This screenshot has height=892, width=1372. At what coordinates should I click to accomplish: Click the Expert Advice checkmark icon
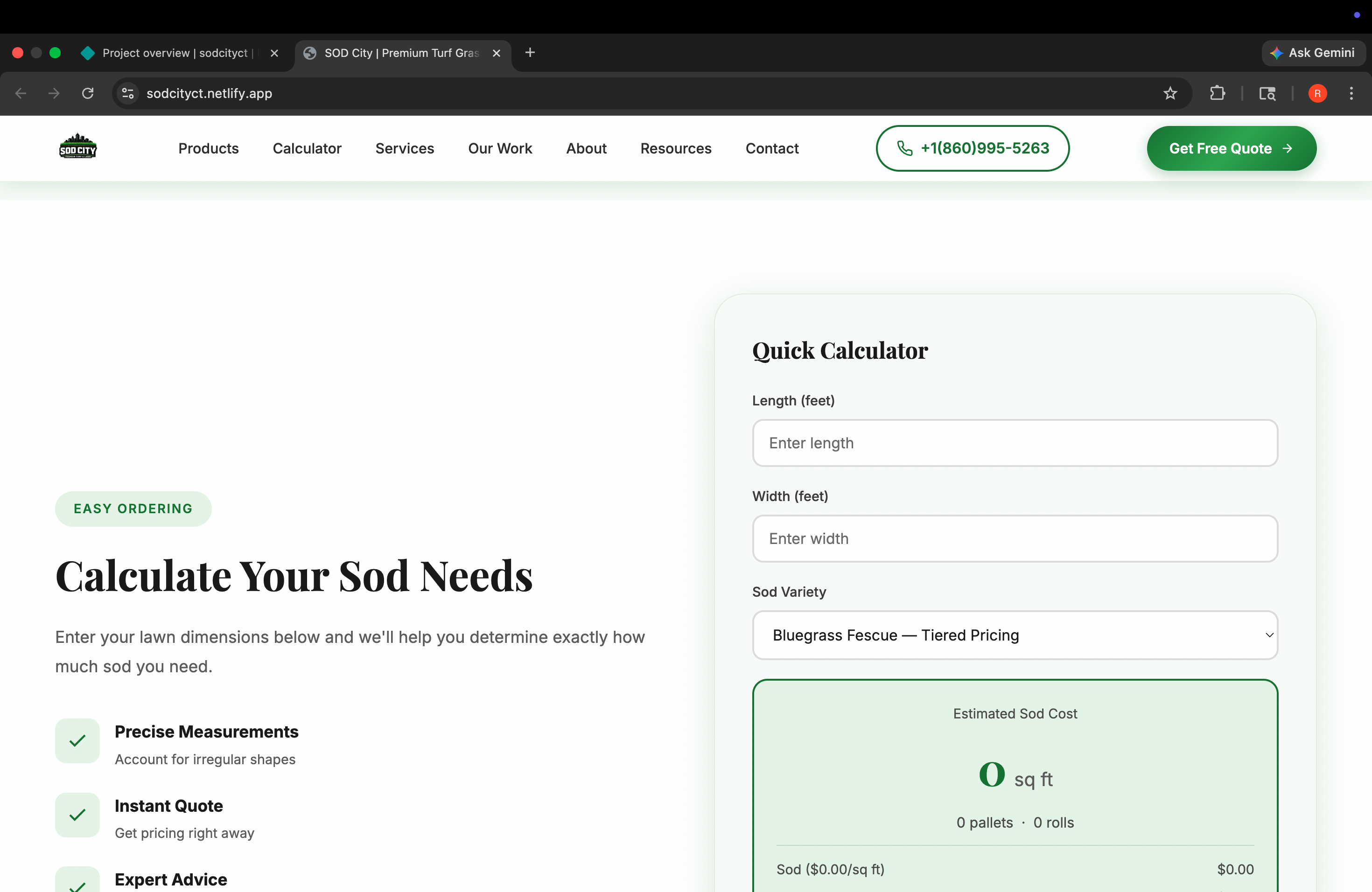(x=77, y=880)
